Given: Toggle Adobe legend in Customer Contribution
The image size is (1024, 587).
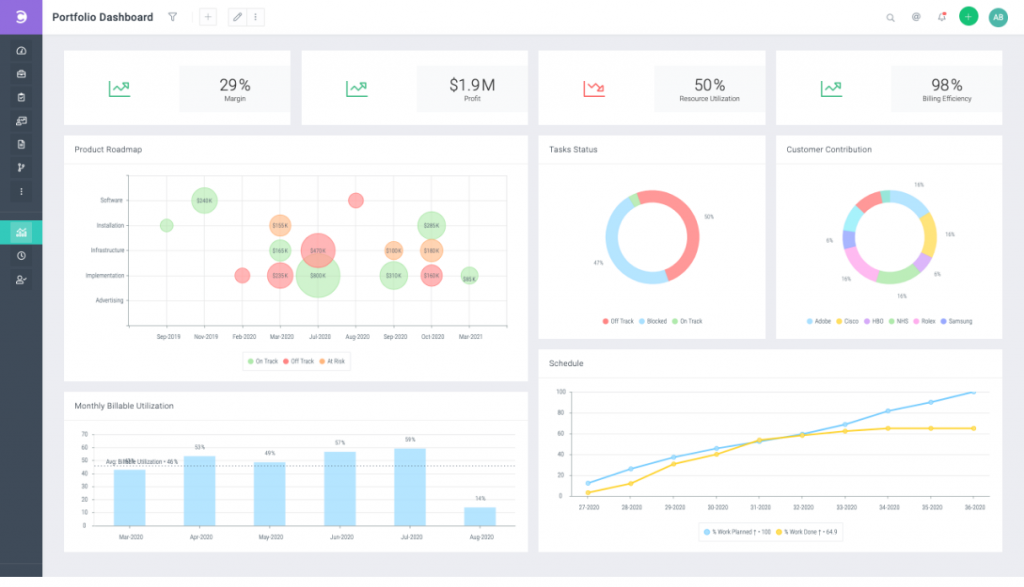Looking at the screenshot, I should pyautogui.click(x=819, y=321).
